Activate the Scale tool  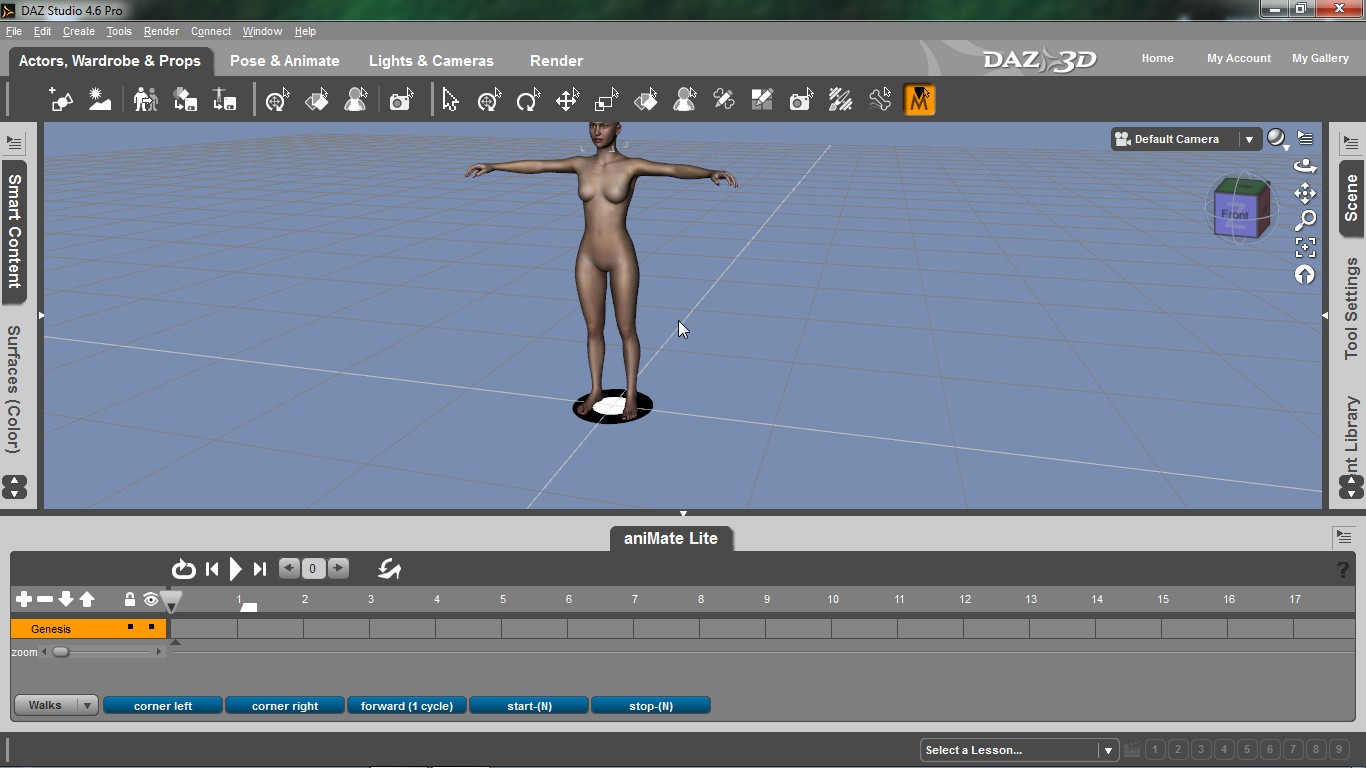[x=606, y=100]
